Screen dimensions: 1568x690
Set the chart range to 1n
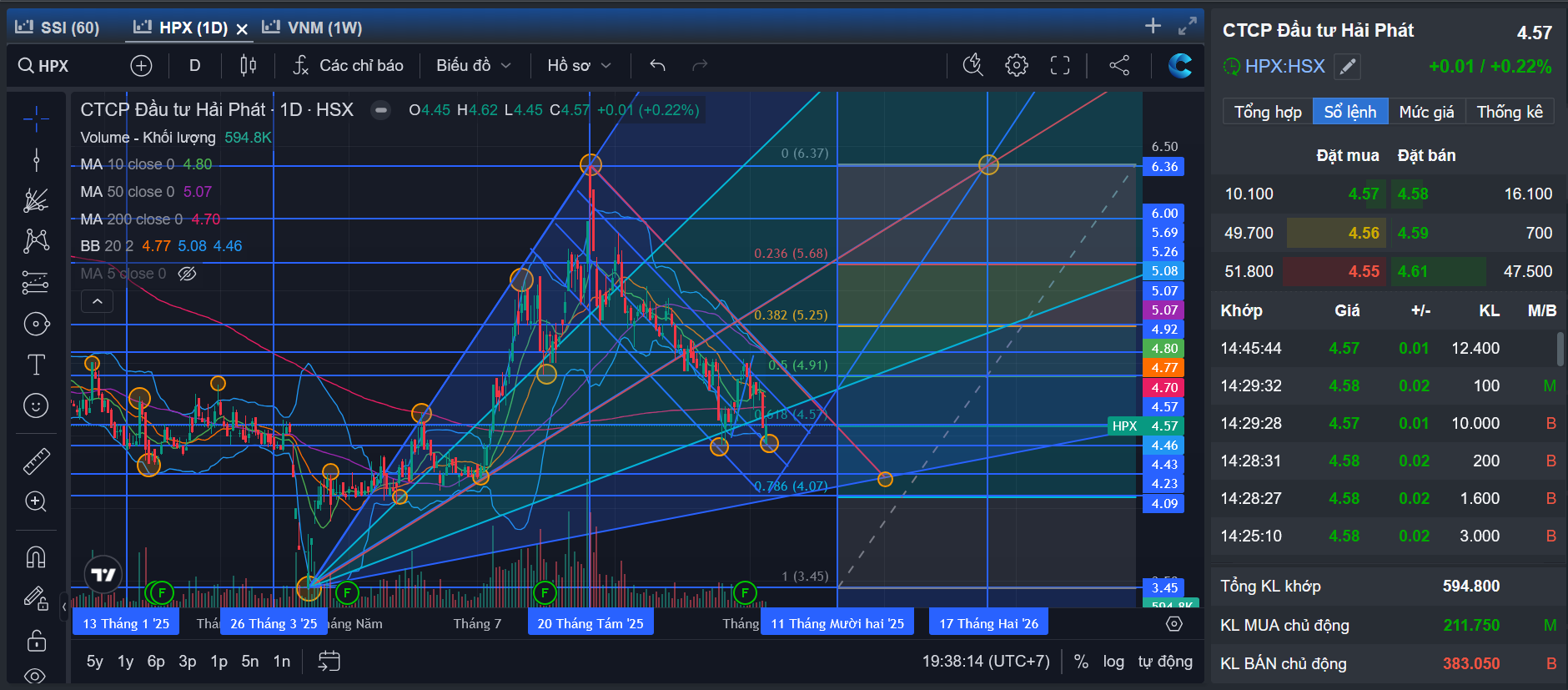[282, 662]
